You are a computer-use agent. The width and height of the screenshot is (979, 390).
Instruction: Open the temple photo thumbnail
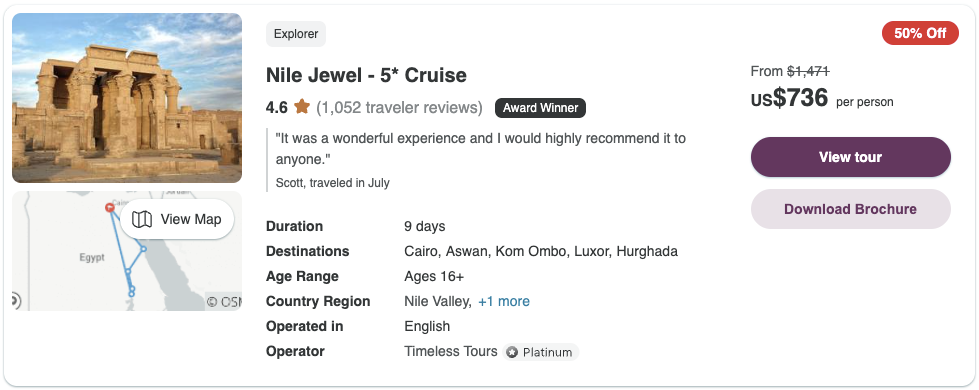coord(127,98)
